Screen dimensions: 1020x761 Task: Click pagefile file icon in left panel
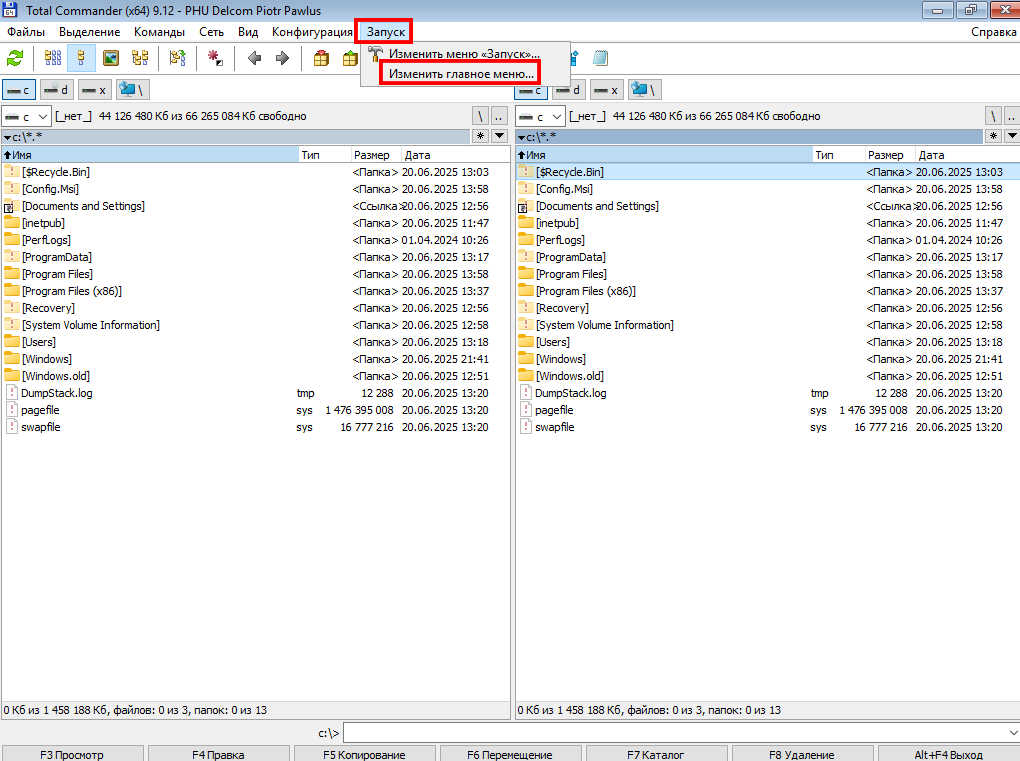pyautogui.click(x=12, y=410)
